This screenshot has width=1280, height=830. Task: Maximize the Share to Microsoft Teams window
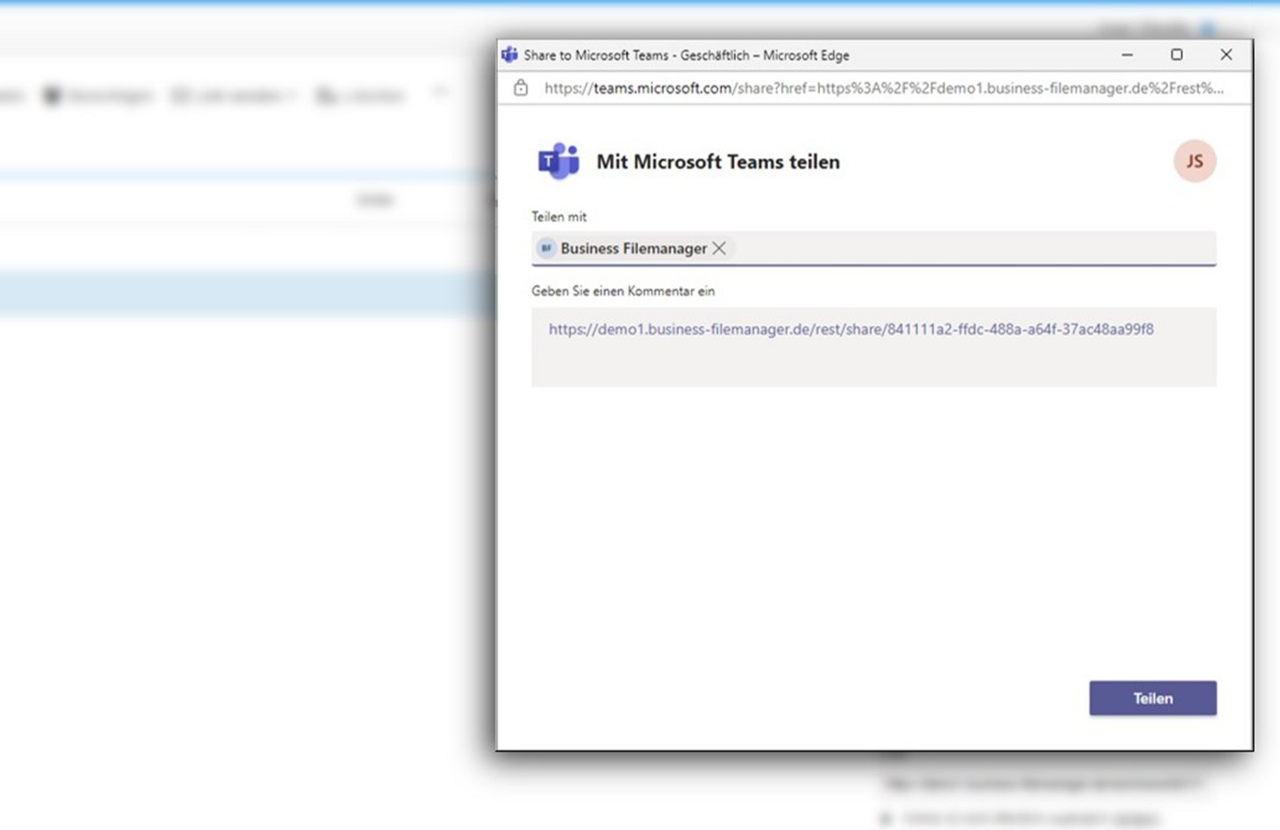[x=1177, y=55]
